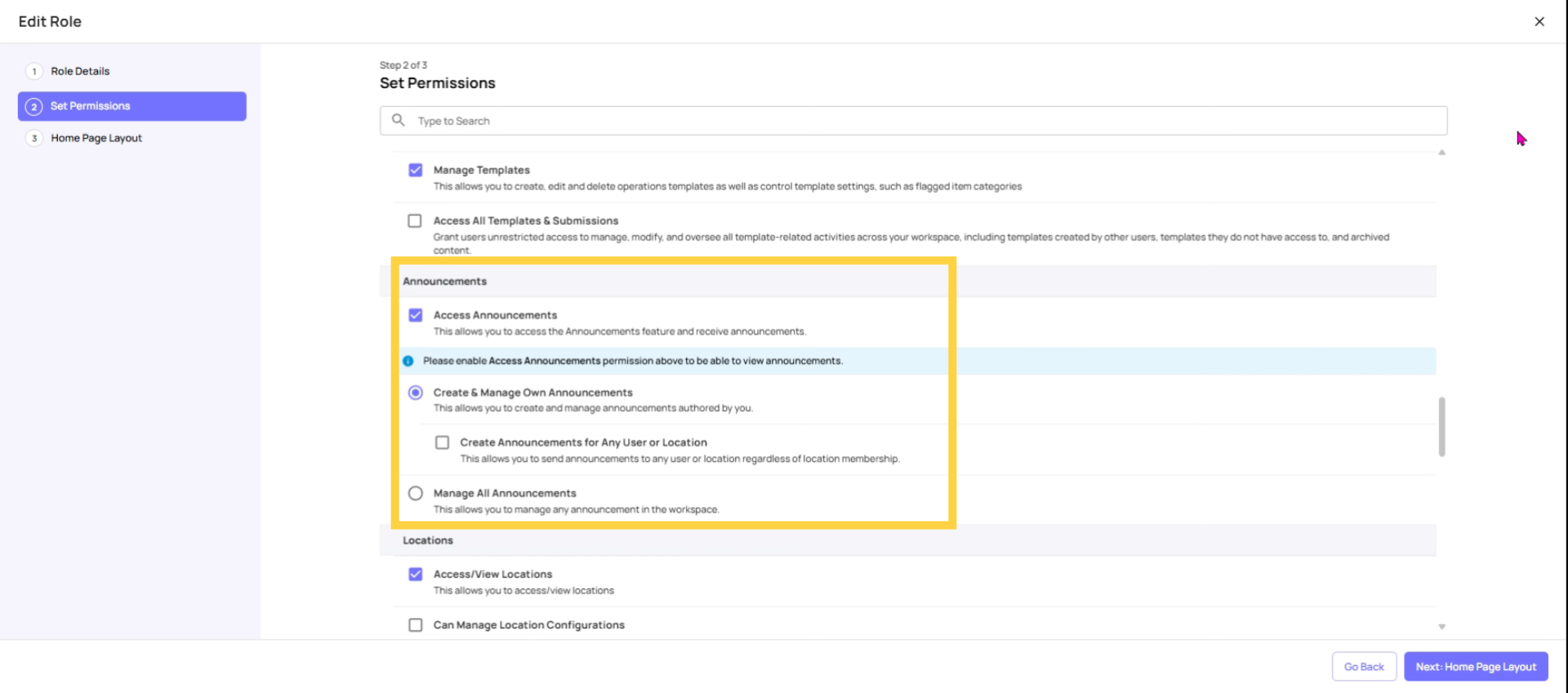Click the scroll-up arrow above permissions list
This screenshot has height=693, width=1568.
coord(1441,151)
